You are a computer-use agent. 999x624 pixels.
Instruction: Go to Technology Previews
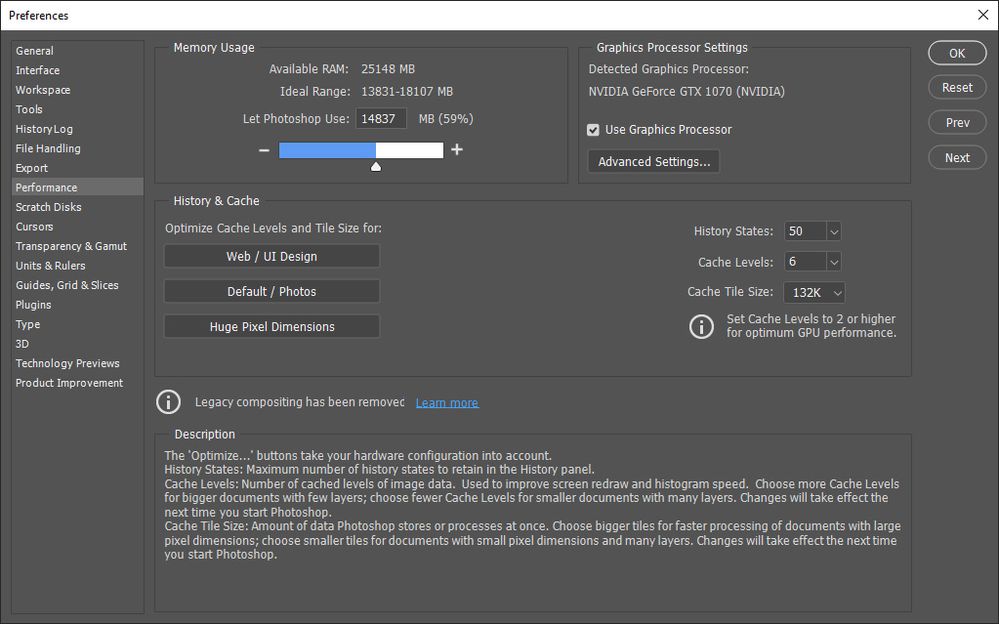(x=77, y=363)
